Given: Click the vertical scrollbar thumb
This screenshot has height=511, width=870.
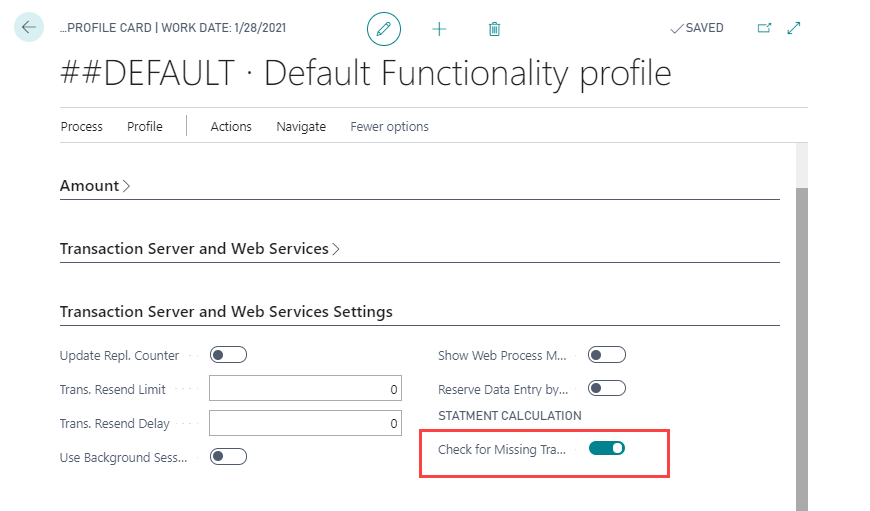Looking at the screenshot, I should click(801, 340).
